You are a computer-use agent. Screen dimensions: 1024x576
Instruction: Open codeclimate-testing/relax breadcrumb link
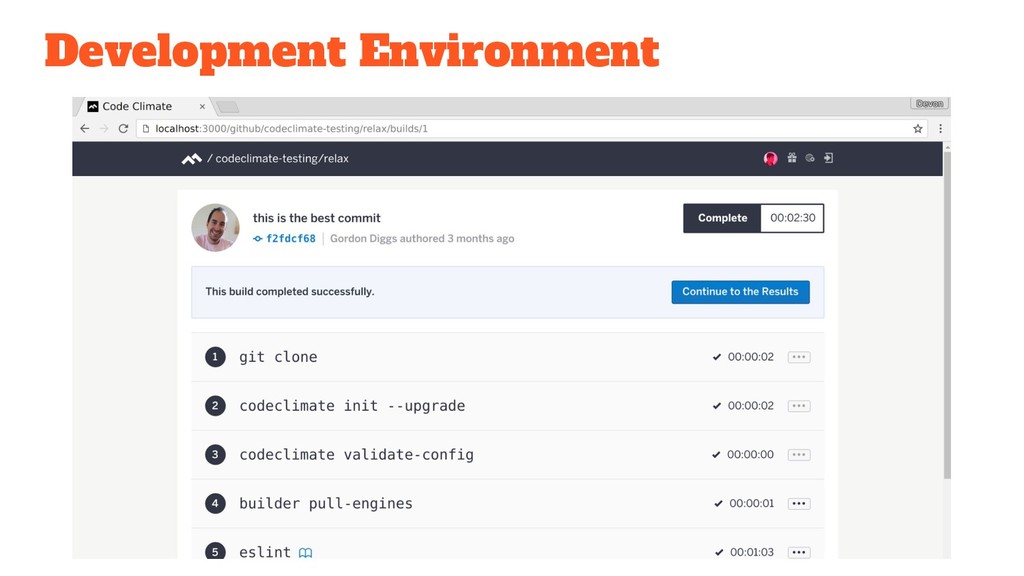click(x=282, y=159)
